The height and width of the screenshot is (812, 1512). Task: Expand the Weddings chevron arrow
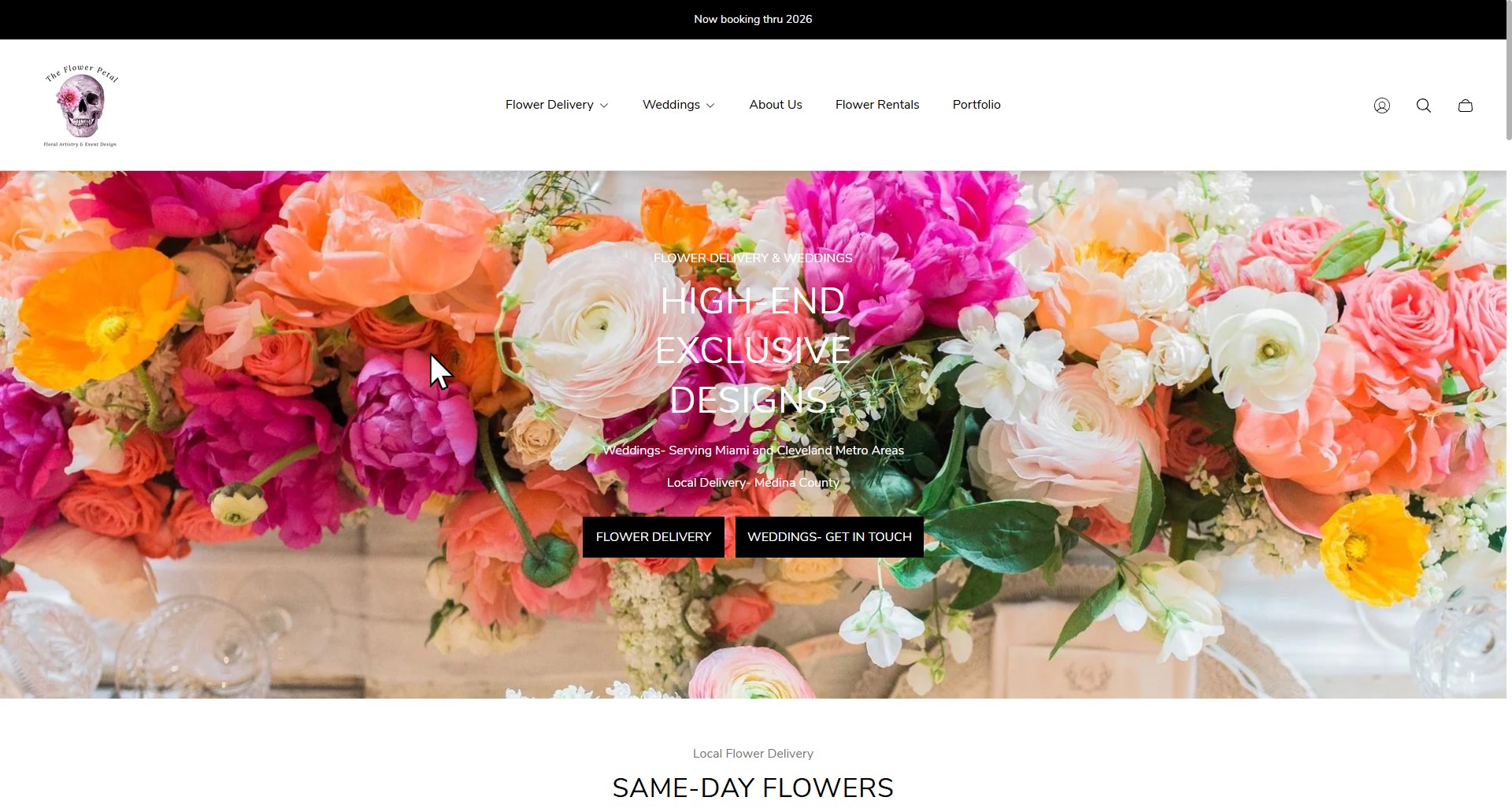click(710, 106)
